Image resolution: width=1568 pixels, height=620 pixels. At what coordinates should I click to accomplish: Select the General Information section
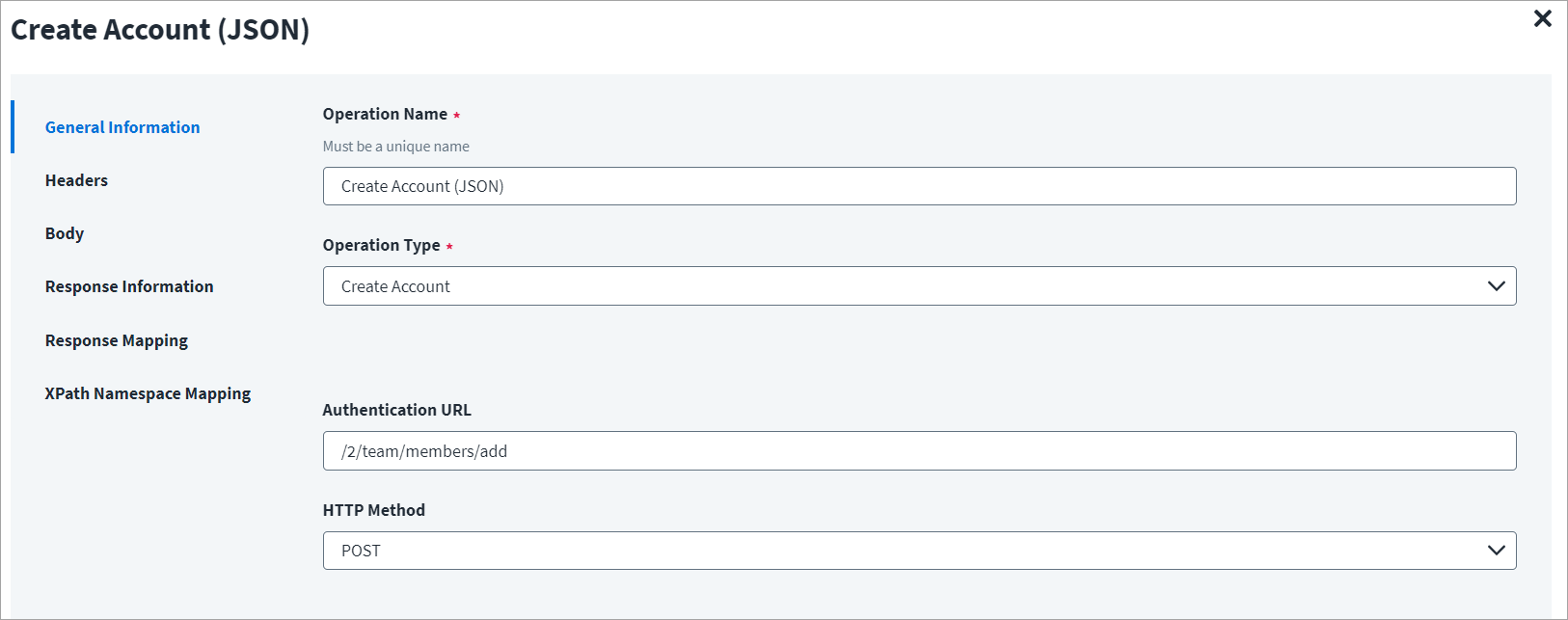[x=122, y=126]
